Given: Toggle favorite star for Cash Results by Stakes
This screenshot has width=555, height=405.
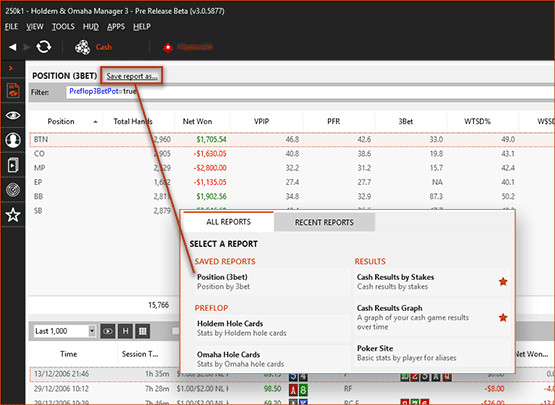Looking at the screenshot, I should 503,282.
